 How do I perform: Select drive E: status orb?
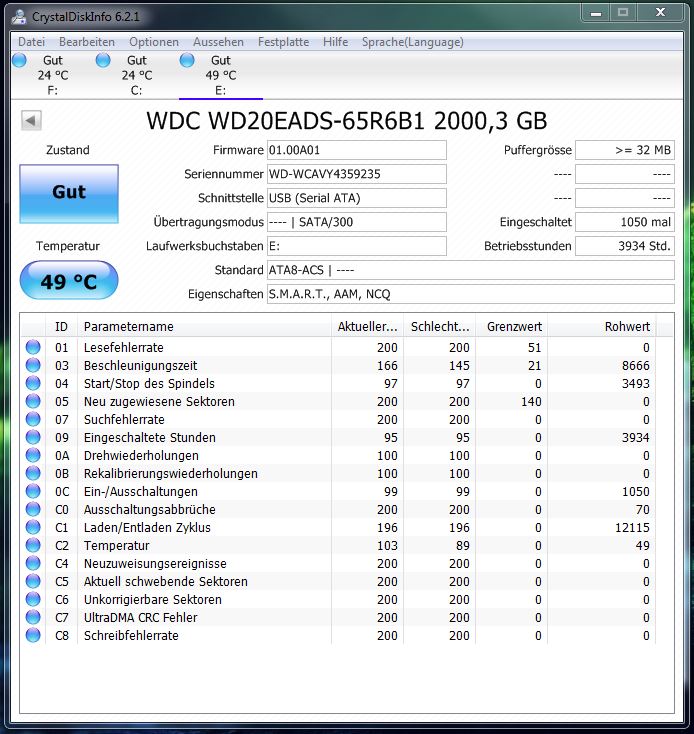[187, 60]
